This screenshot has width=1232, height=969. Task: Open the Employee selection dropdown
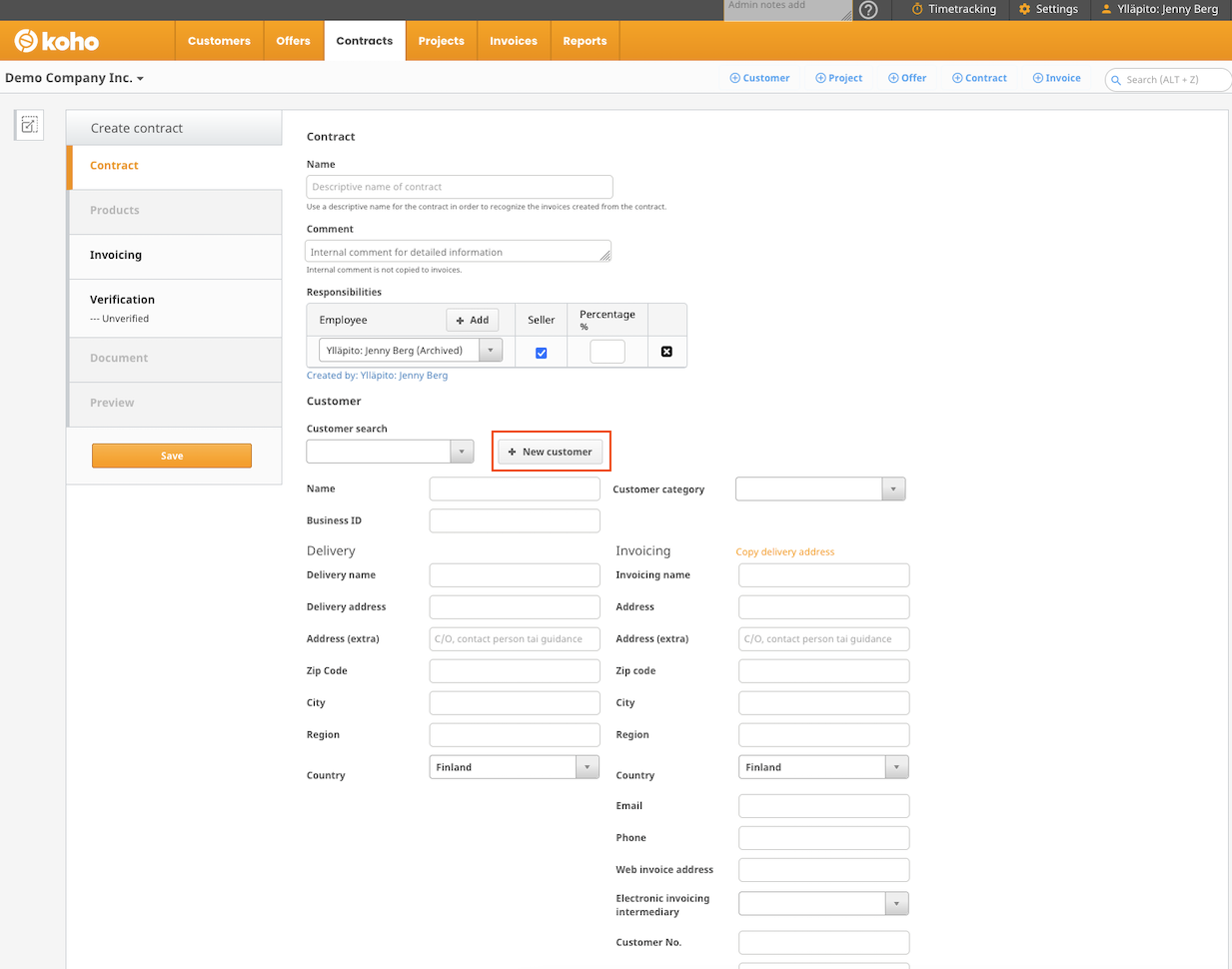pos(411,351)
